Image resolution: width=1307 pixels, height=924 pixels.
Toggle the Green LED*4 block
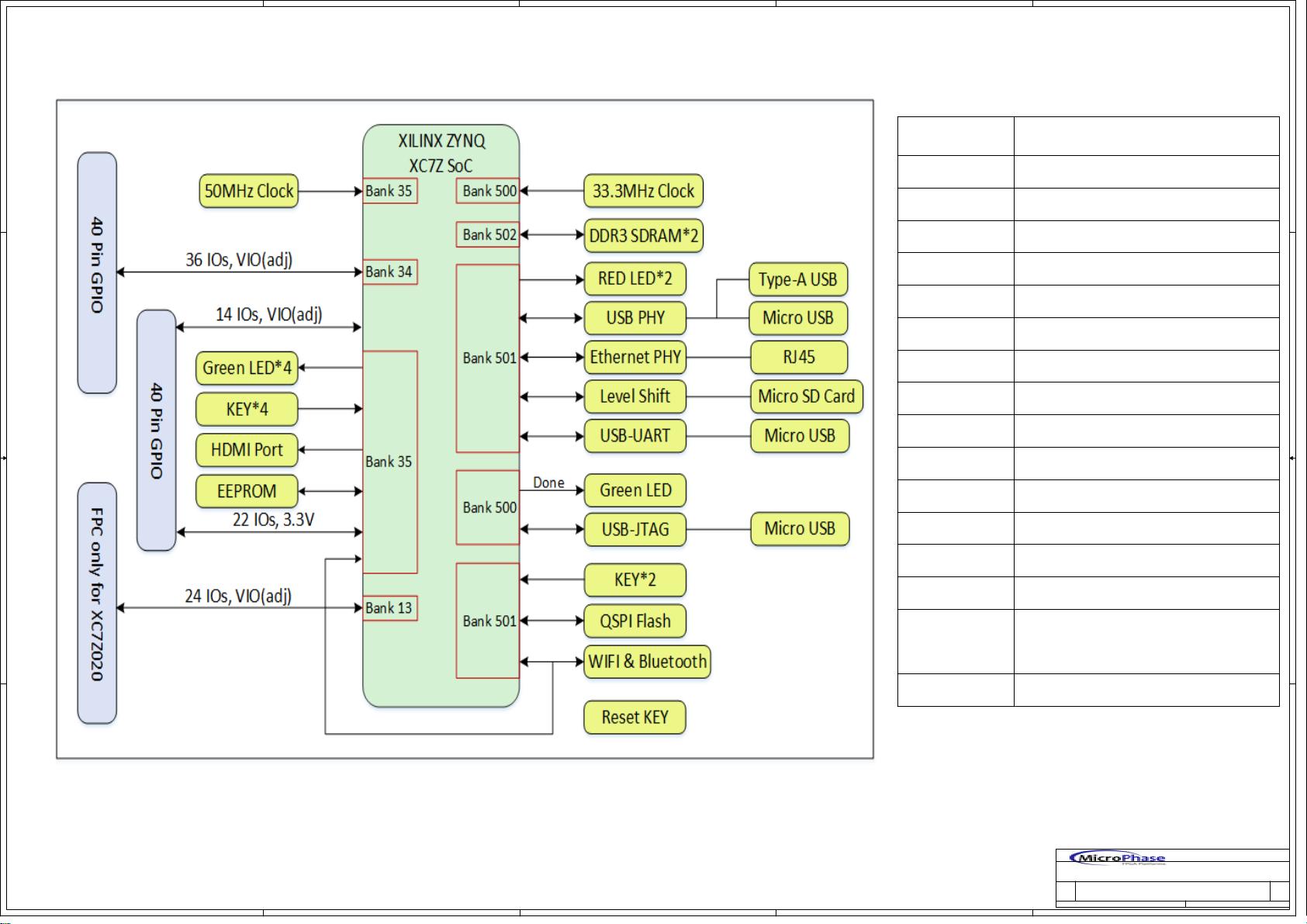pyautogui.click(x=246, y=369)
